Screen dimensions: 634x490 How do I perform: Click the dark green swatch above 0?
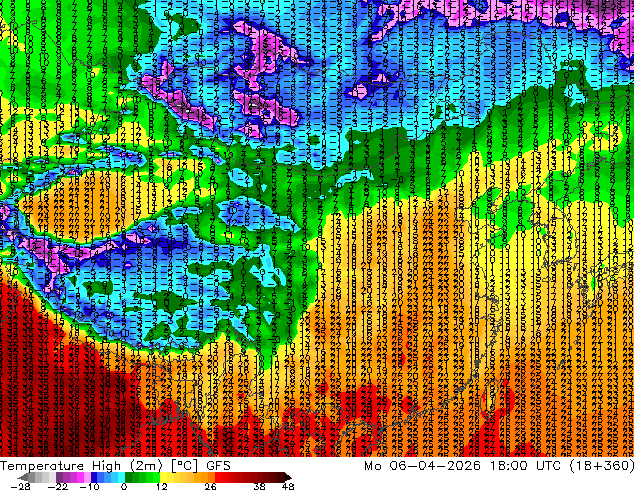click(x=129, y=478)
